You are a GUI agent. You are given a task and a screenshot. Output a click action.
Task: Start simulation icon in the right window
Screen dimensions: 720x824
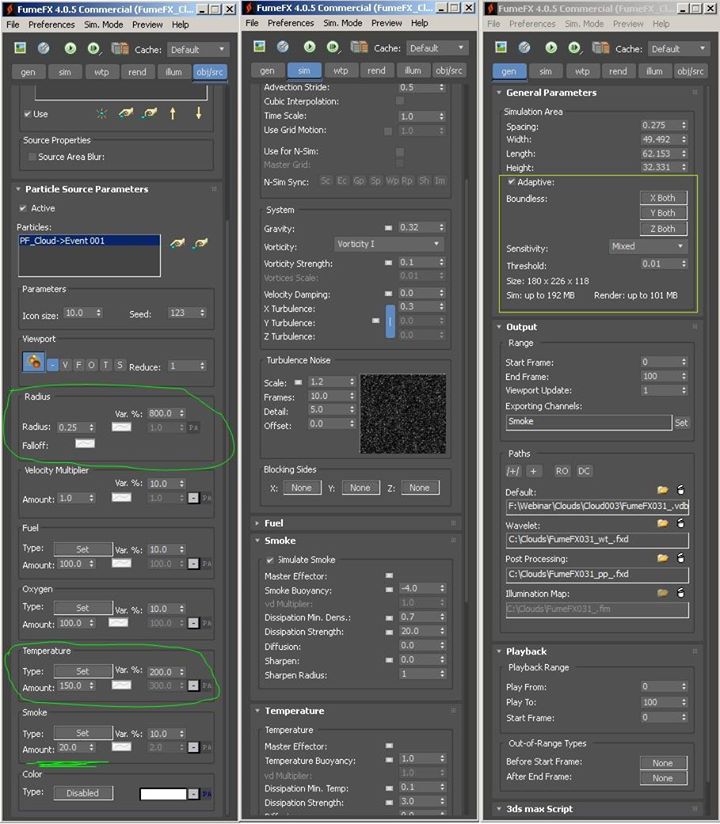coord(551,48)
